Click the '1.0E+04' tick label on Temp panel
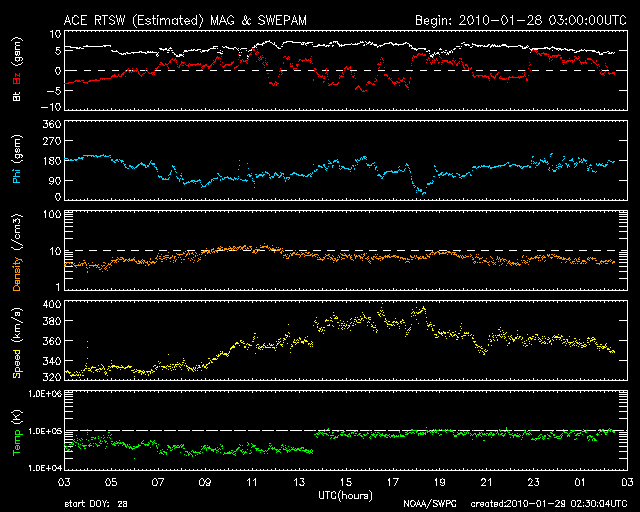Screen dimensions: 640x512 tap(45, 468)
